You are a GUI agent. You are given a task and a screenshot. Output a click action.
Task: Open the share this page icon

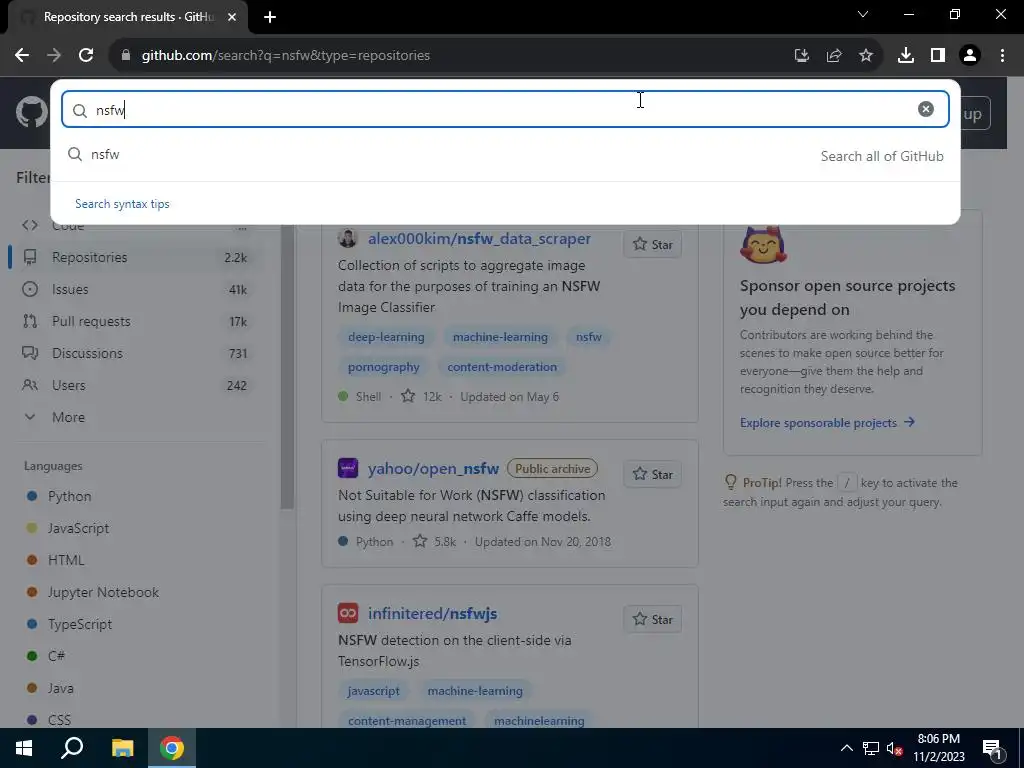tap(834, 56)
